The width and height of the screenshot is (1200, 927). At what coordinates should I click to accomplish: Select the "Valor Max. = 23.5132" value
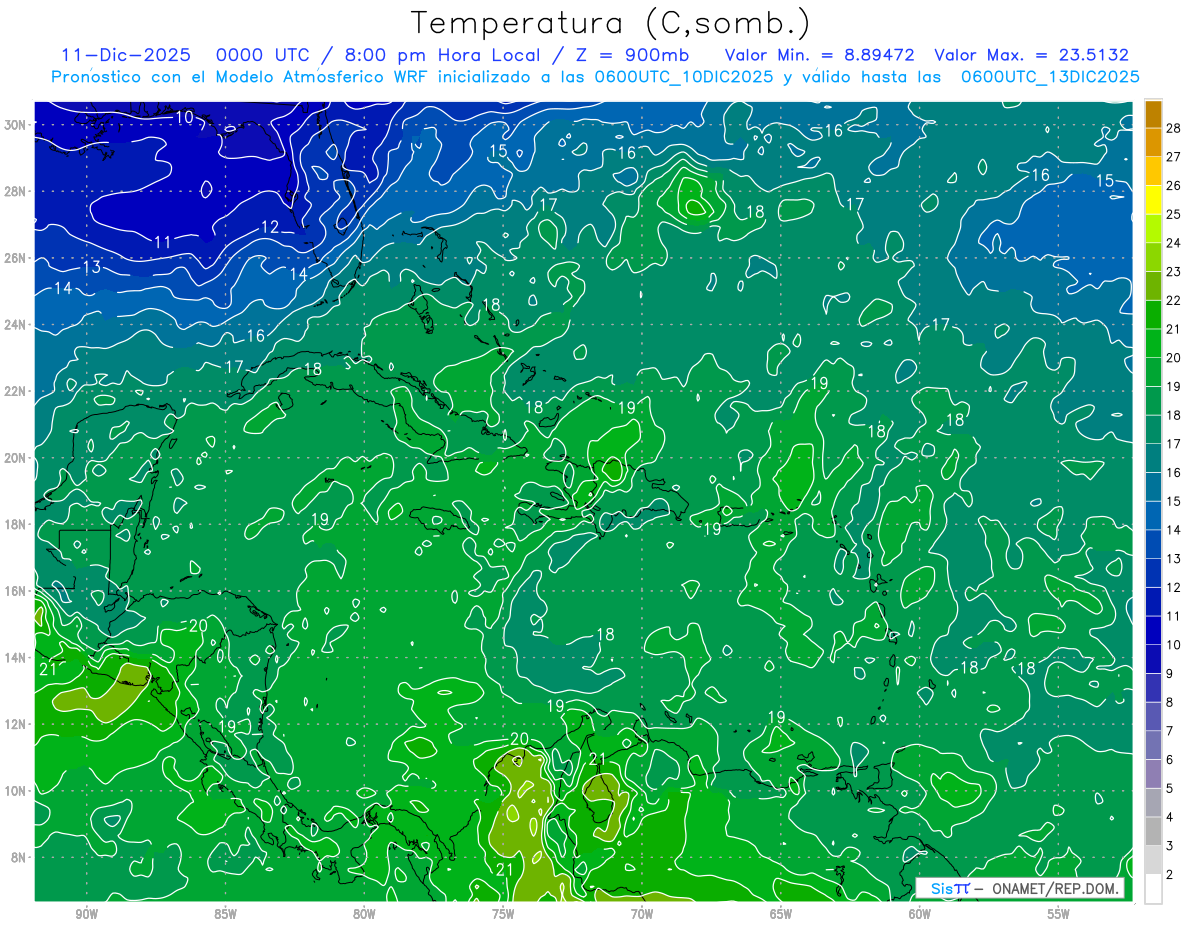pyautogui.click(x=1031, y=55)
